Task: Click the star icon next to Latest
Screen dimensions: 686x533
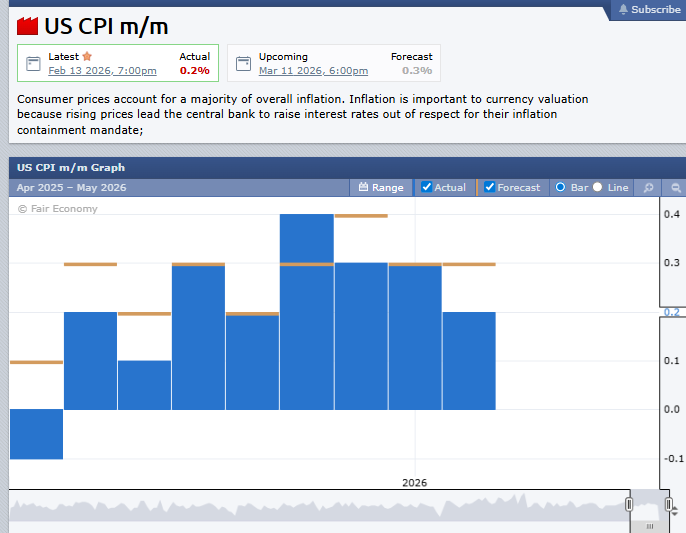Action: [x=87, y=56]
